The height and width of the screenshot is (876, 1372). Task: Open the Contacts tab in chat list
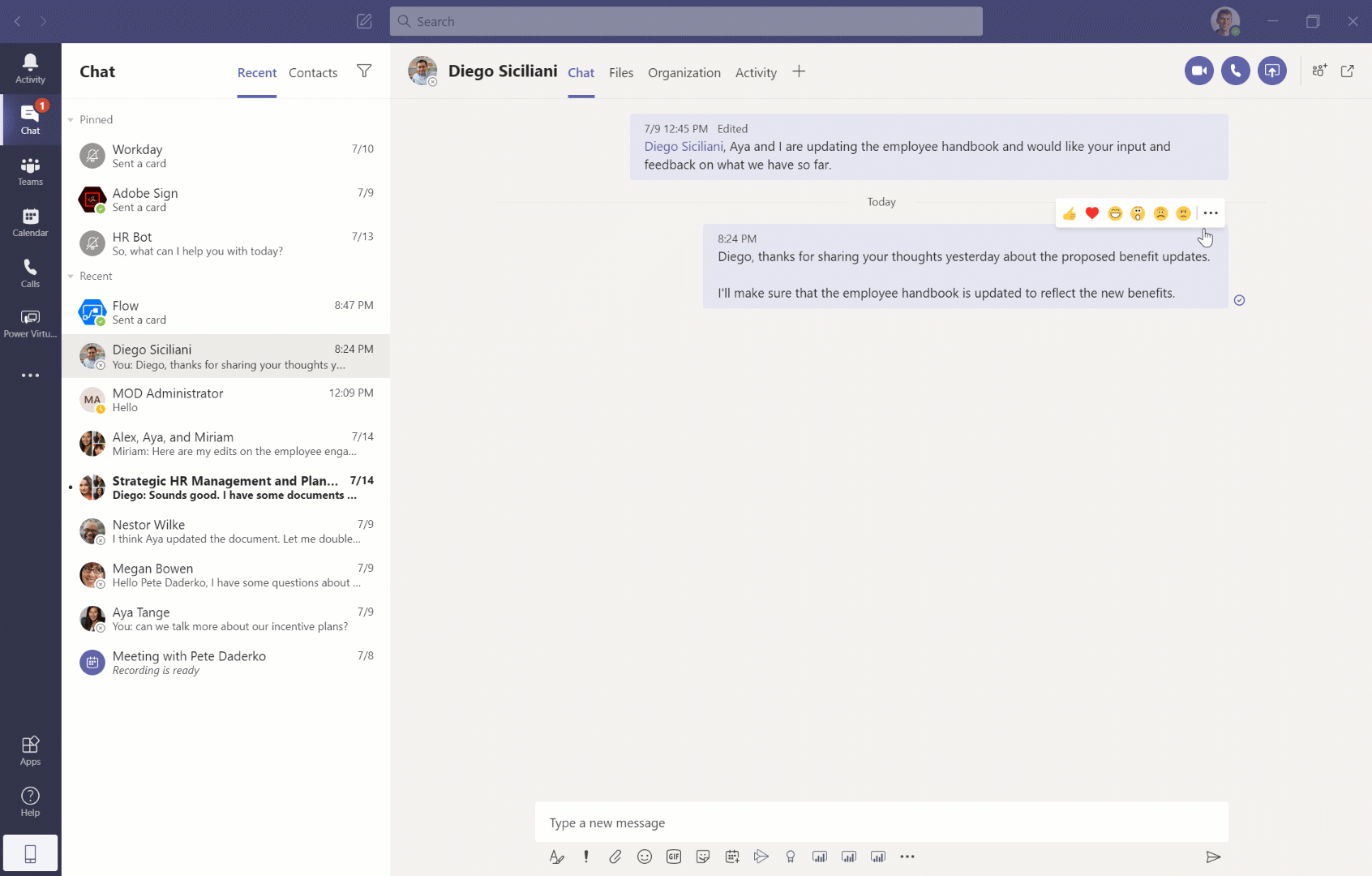click(312, 73)
